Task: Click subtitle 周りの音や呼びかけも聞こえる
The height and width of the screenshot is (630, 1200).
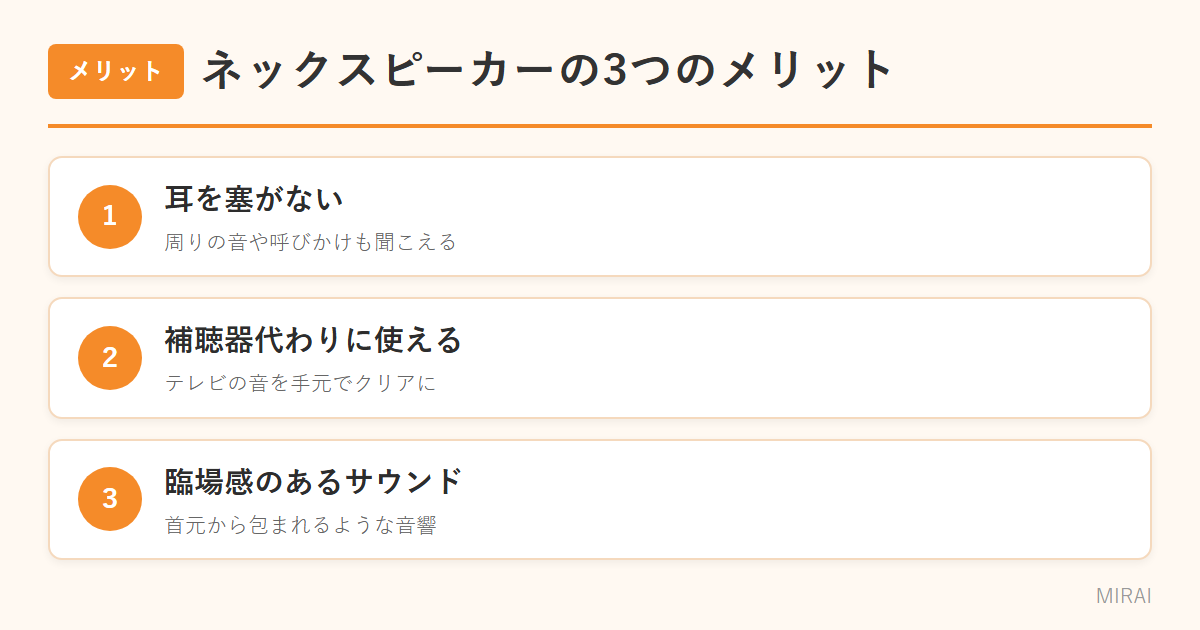Action: coord(311,242)
